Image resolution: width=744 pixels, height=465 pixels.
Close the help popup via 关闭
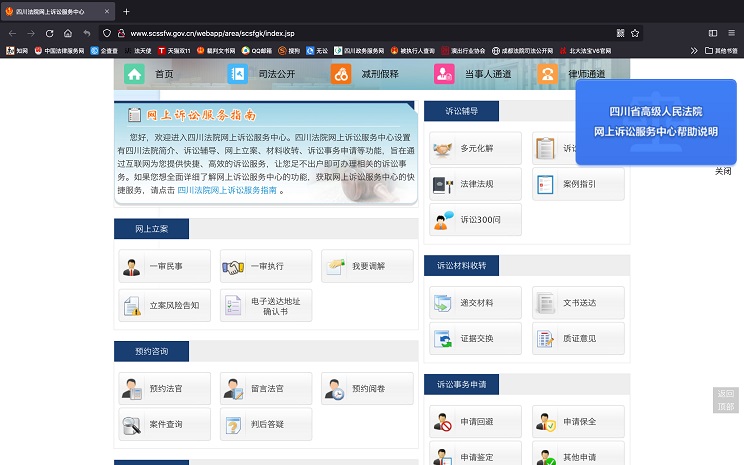(722, 171)
